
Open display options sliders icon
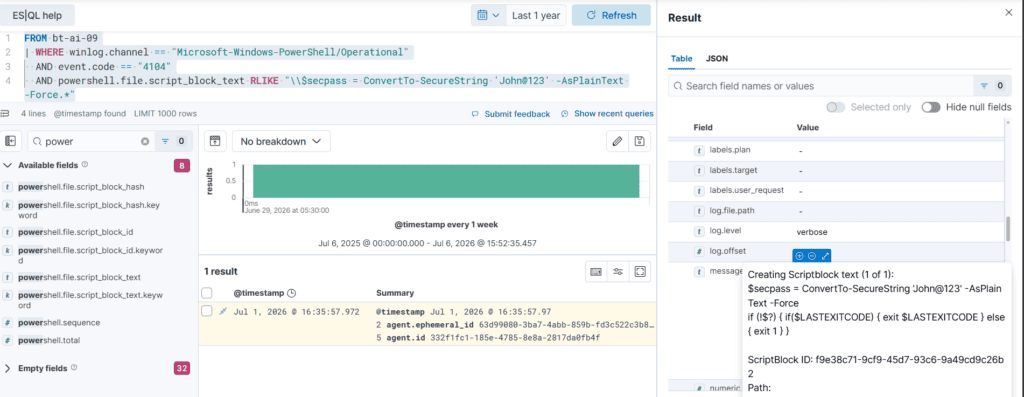pyautogui.click(x=618, y=272)
